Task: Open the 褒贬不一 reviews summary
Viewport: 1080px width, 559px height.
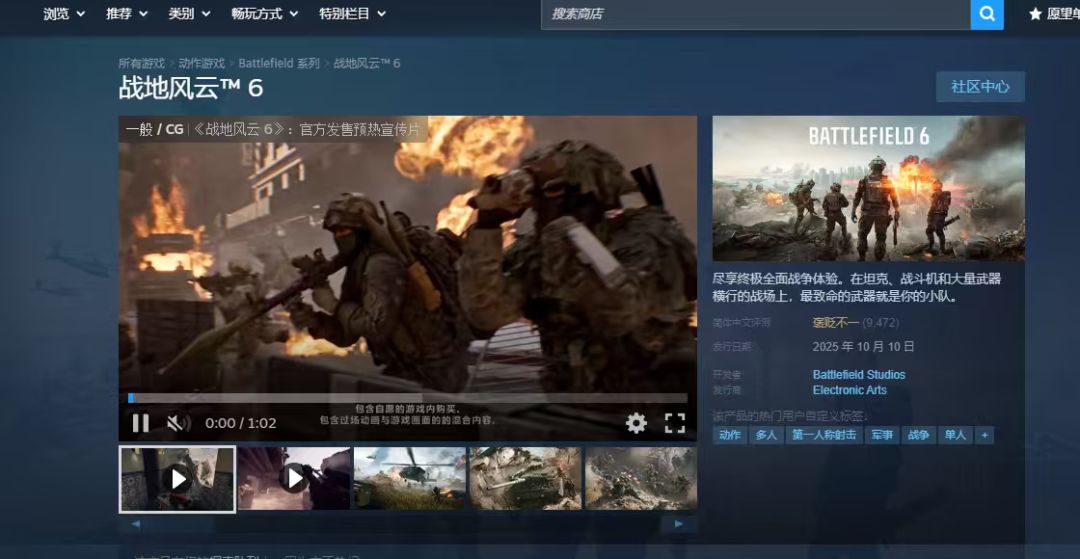Action: tap(835, 323)
